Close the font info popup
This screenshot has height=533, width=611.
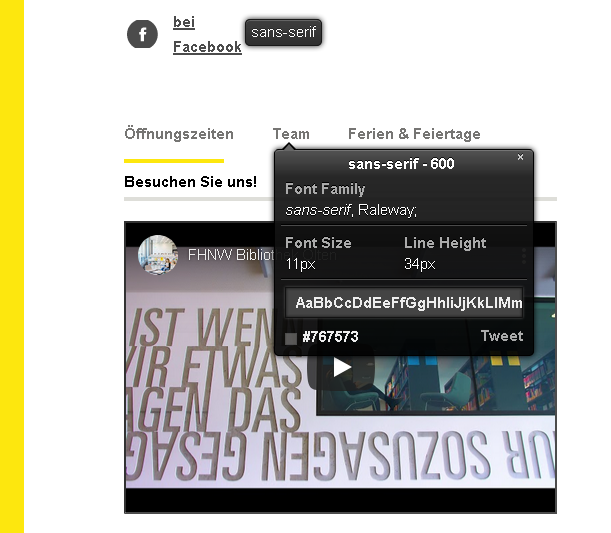520,157
